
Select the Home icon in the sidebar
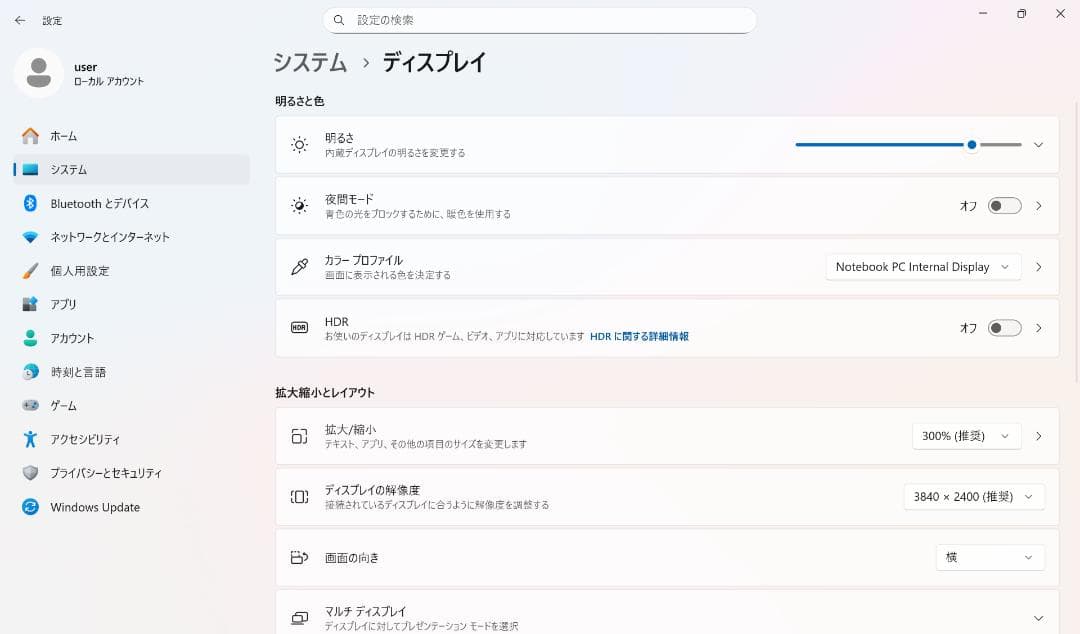[x=31, y=136]
